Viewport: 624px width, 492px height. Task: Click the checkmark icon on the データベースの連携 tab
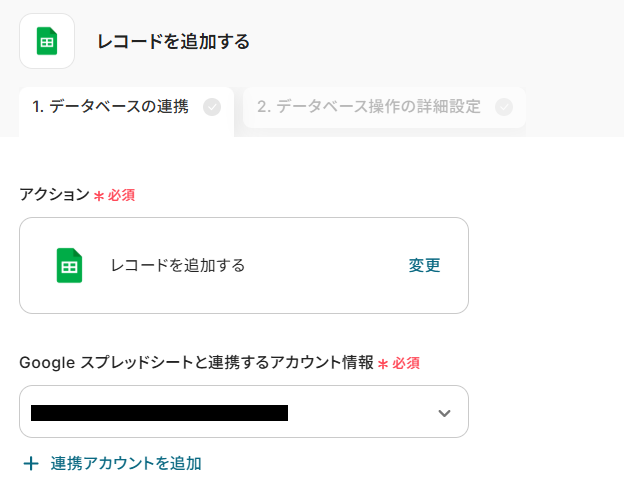pyautogui.click(x=212, y=107)
